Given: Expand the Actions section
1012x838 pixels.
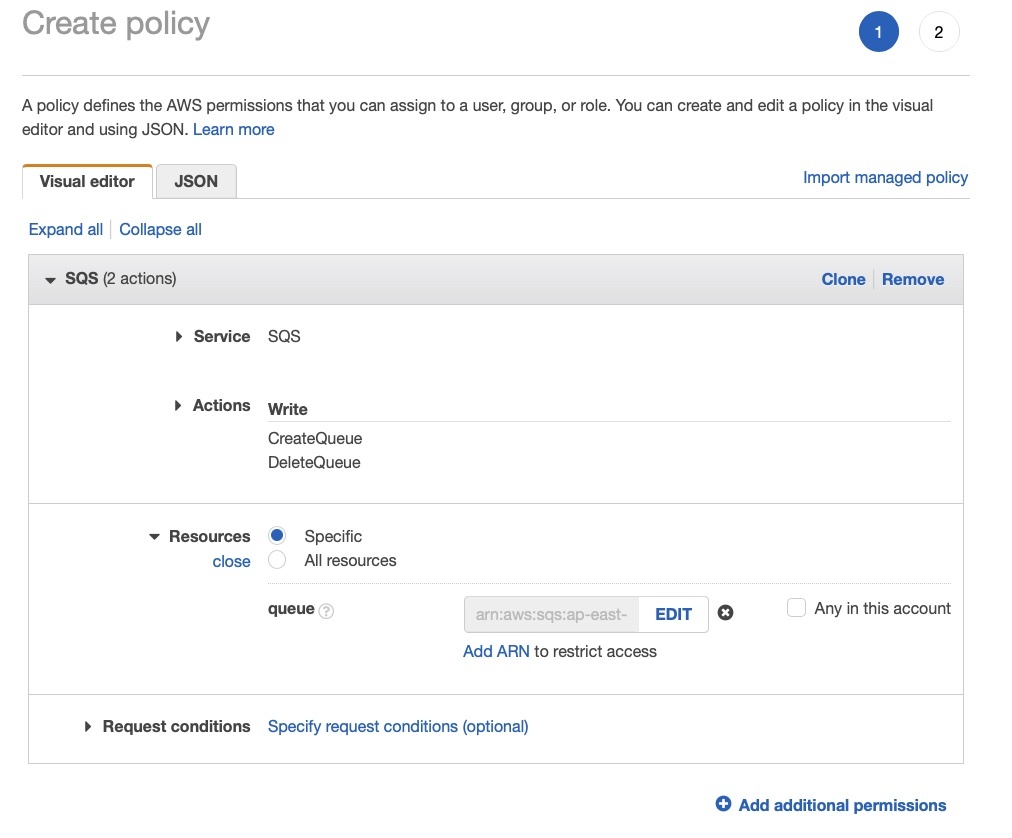Looking at the screenshot, I should [x=179, y=406].
